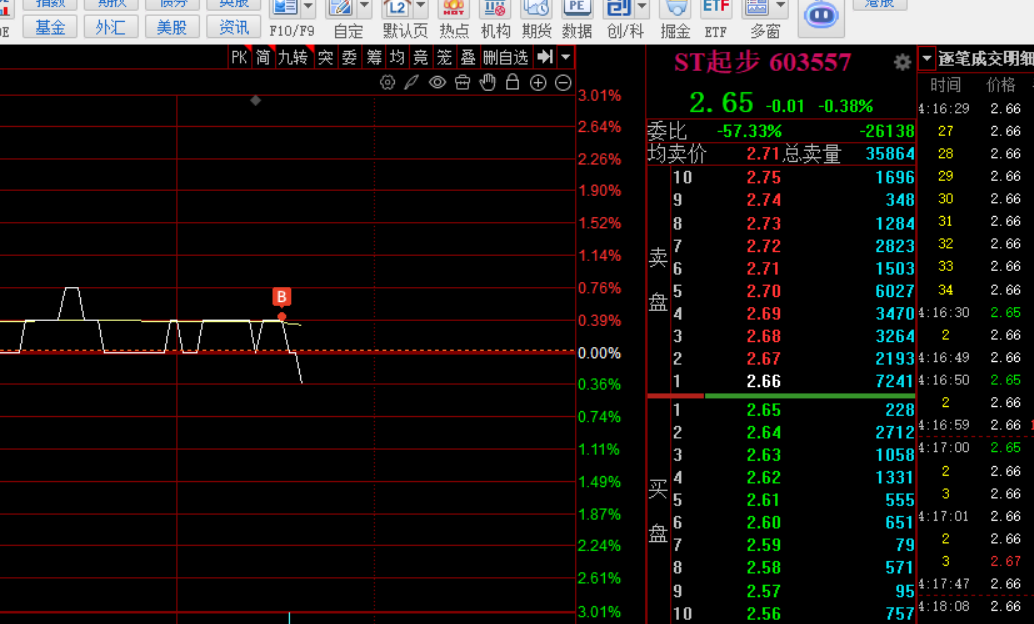The width and height of the screenshot is (1034, 624).
Task: Open the 美股 (US stocks) section
Action: (172, 27)
